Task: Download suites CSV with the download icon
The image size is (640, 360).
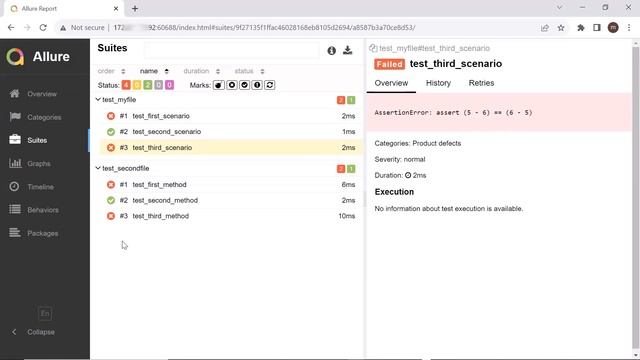Action: click(347, 50)
